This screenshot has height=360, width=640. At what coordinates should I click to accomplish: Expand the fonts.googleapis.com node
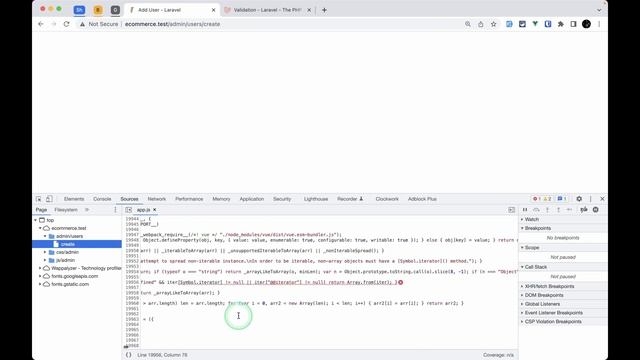click(40, 276)
